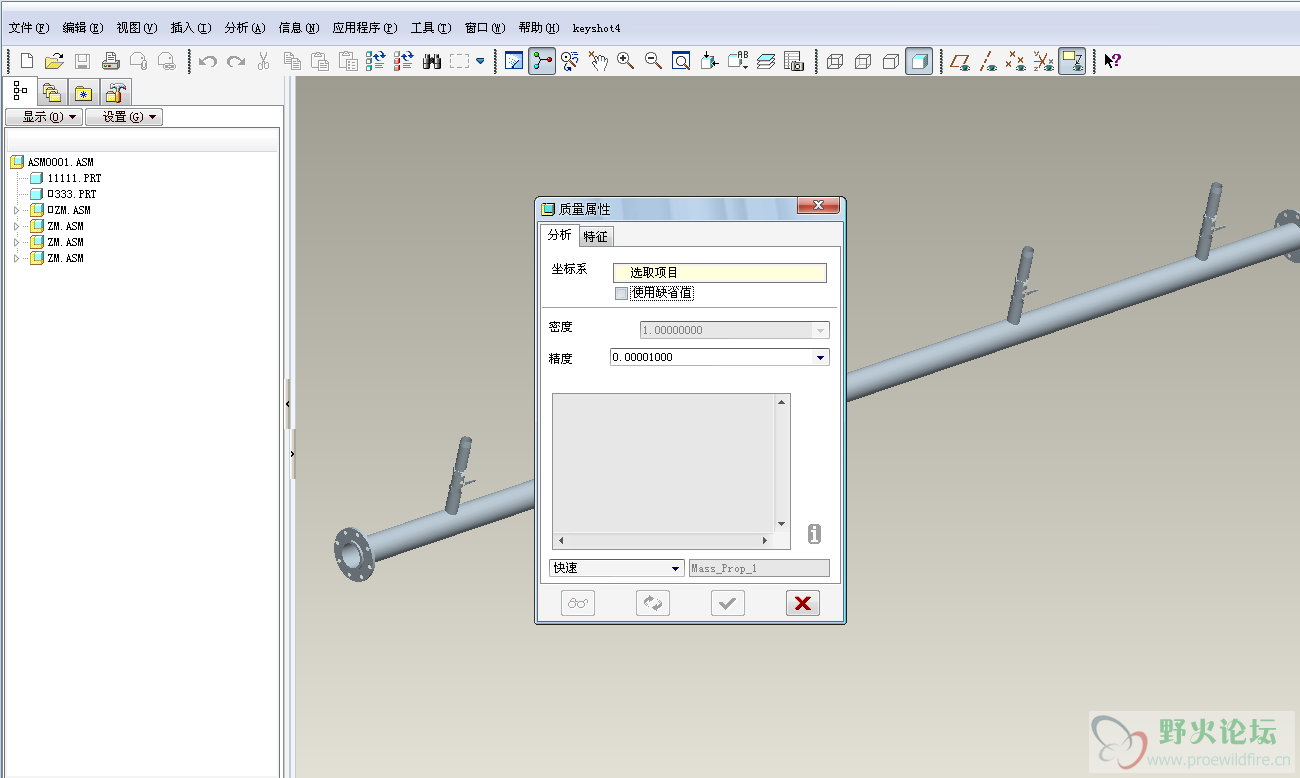
Task: Switch to Model Tree navigator tab
Action: [20, 91]
